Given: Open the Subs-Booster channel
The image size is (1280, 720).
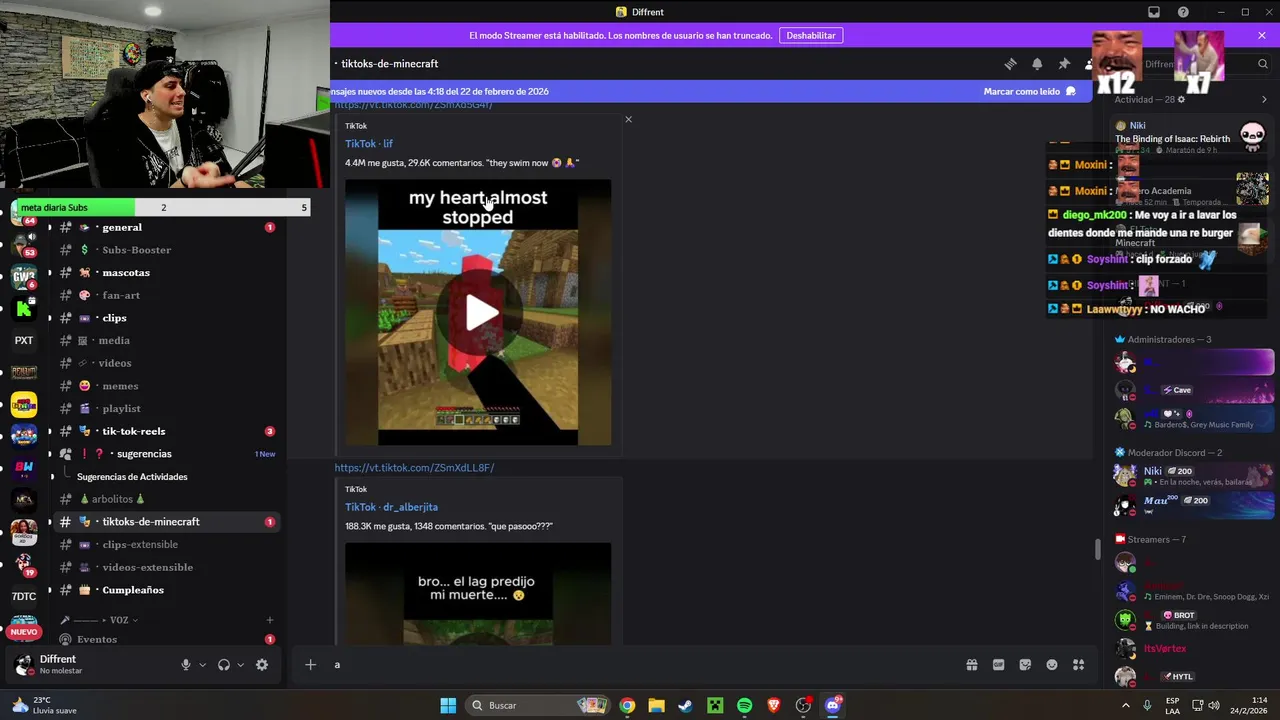Looking at the screenshot, I should click(x=165, y=250).
